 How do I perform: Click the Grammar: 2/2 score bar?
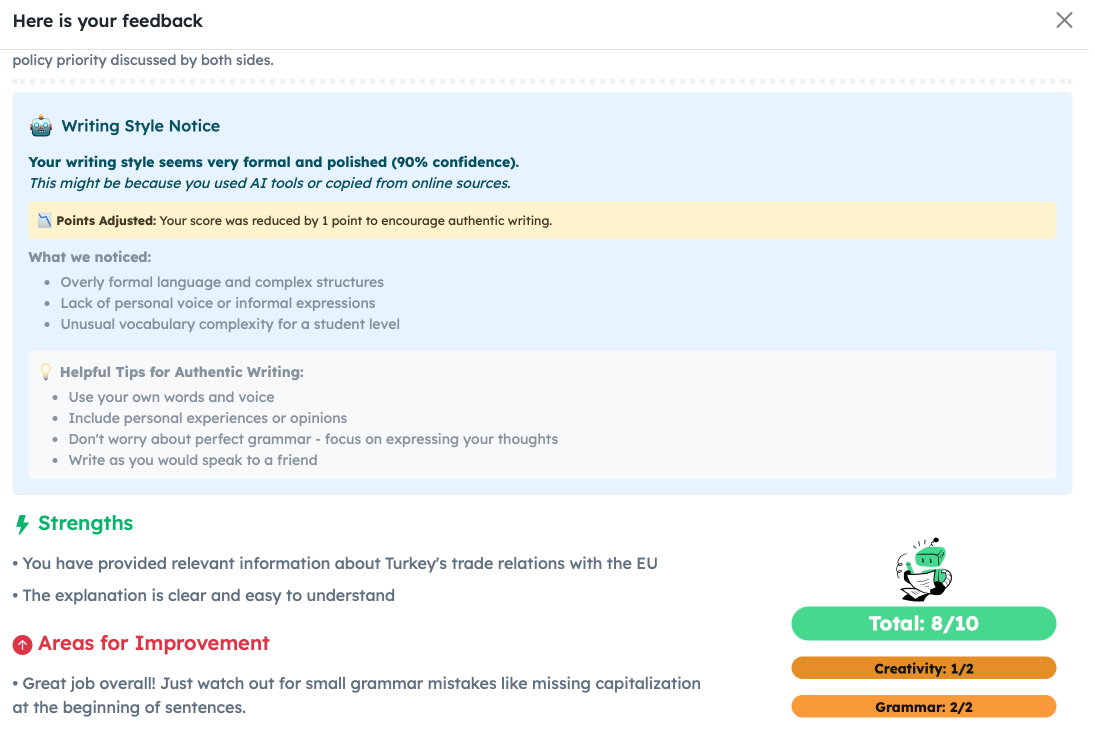click(923, 707)
